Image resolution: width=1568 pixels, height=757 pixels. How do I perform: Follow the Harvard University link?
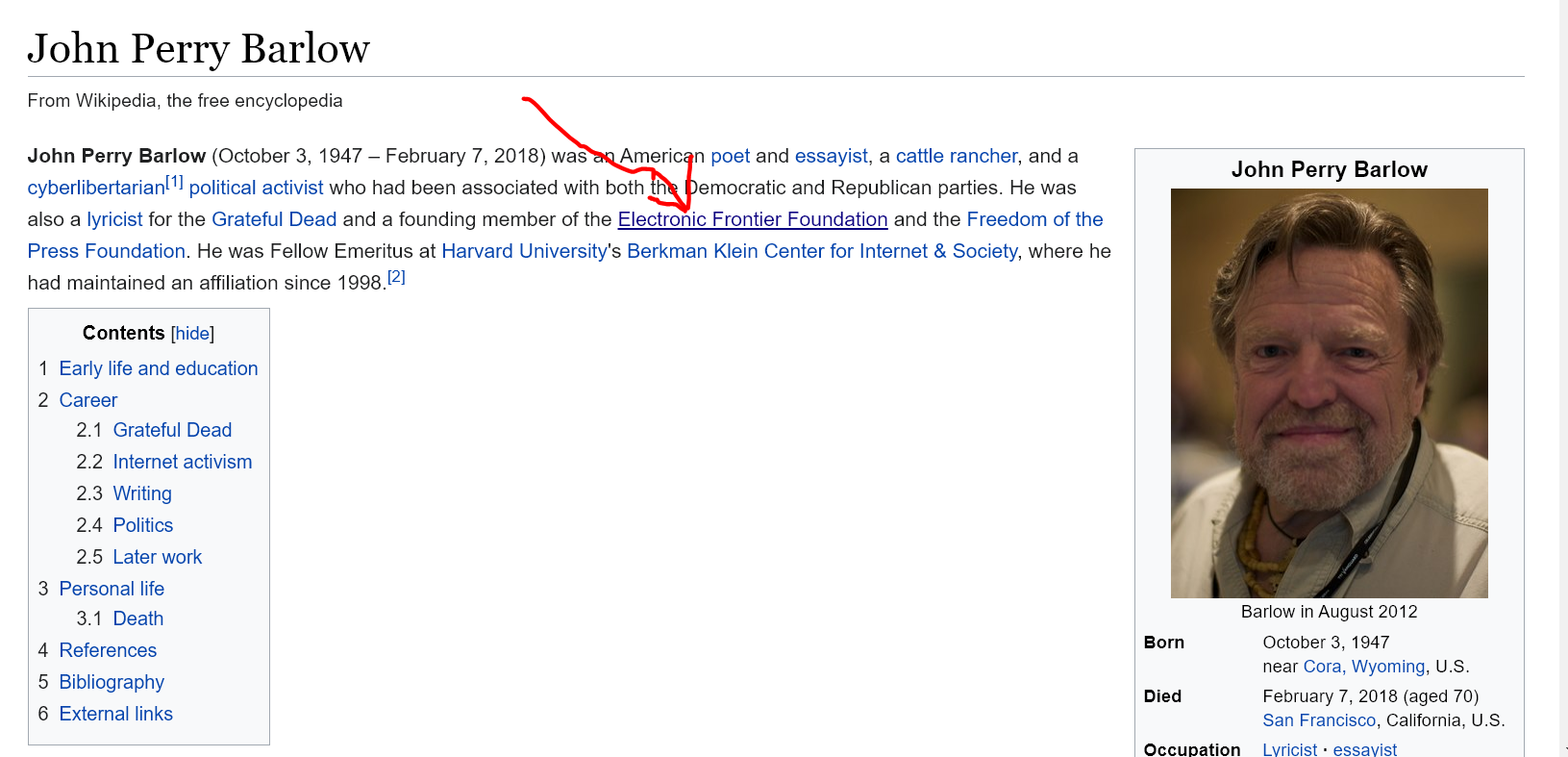[524, 251]
